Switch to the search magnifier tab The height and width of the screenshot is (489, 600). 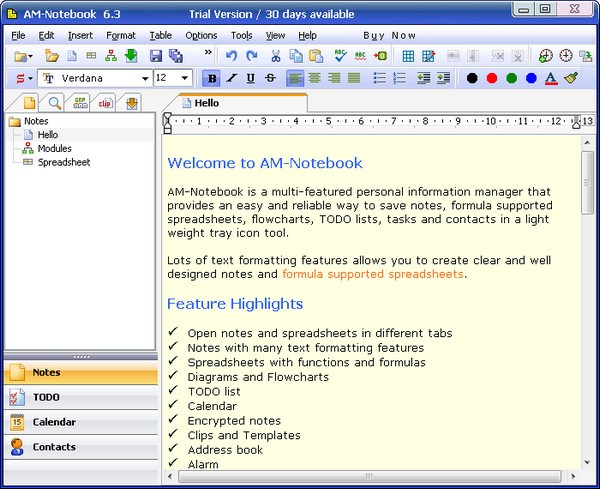coord(55,103)
